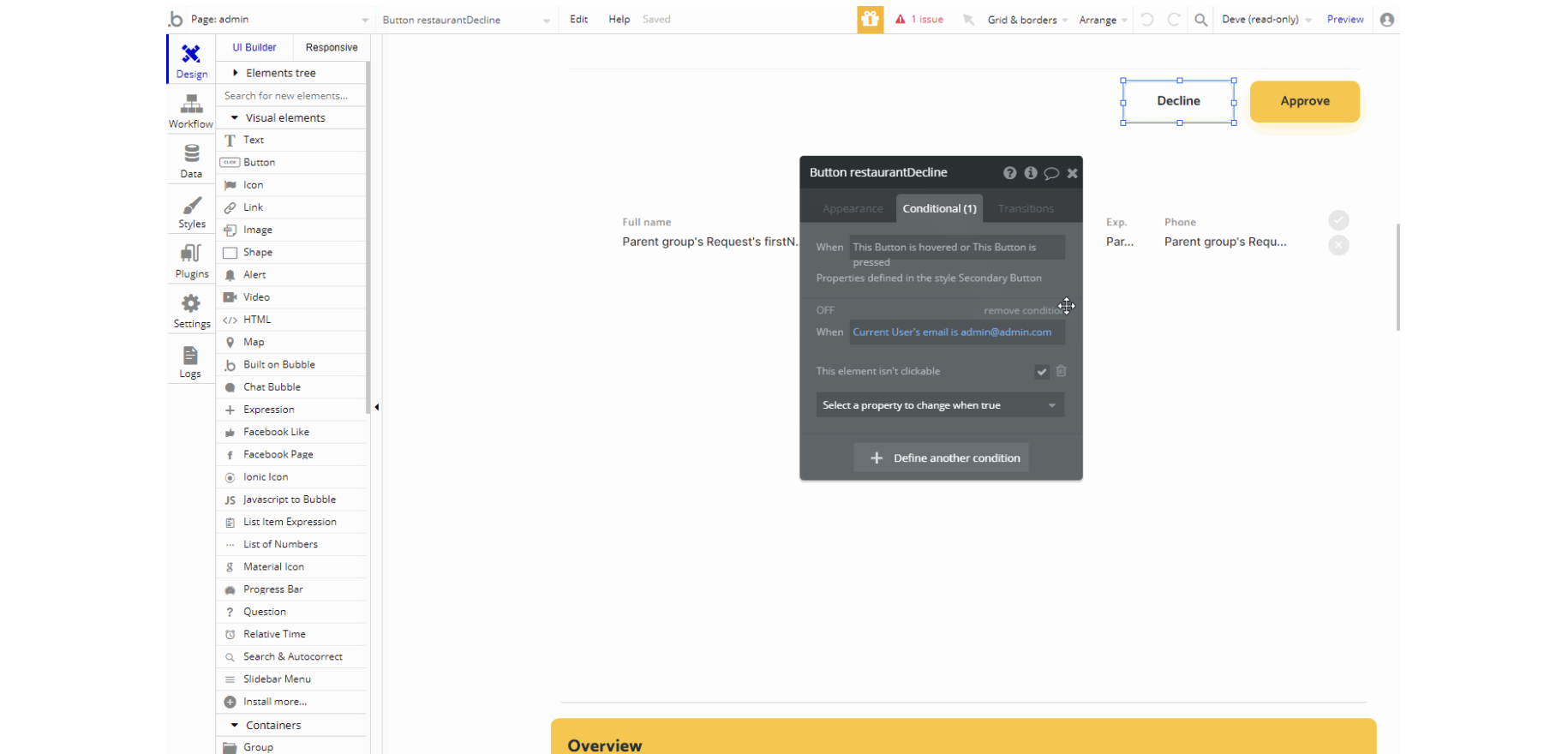Open 'Select a property to change' dropdown

pyautogui.click(x=940, y=405)
